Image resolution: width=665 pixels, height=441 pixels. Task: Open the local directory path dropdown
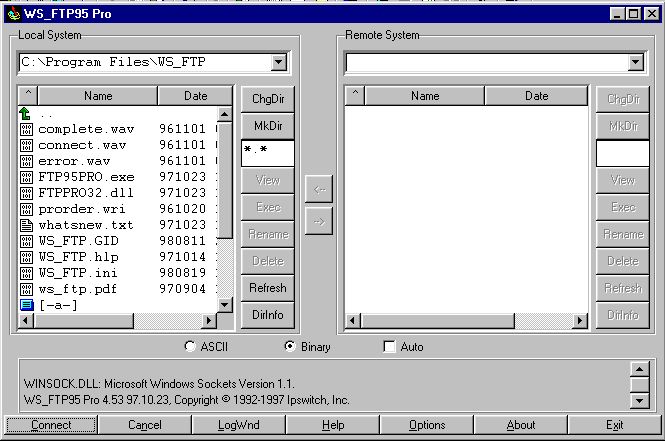[x=278, y=63]
